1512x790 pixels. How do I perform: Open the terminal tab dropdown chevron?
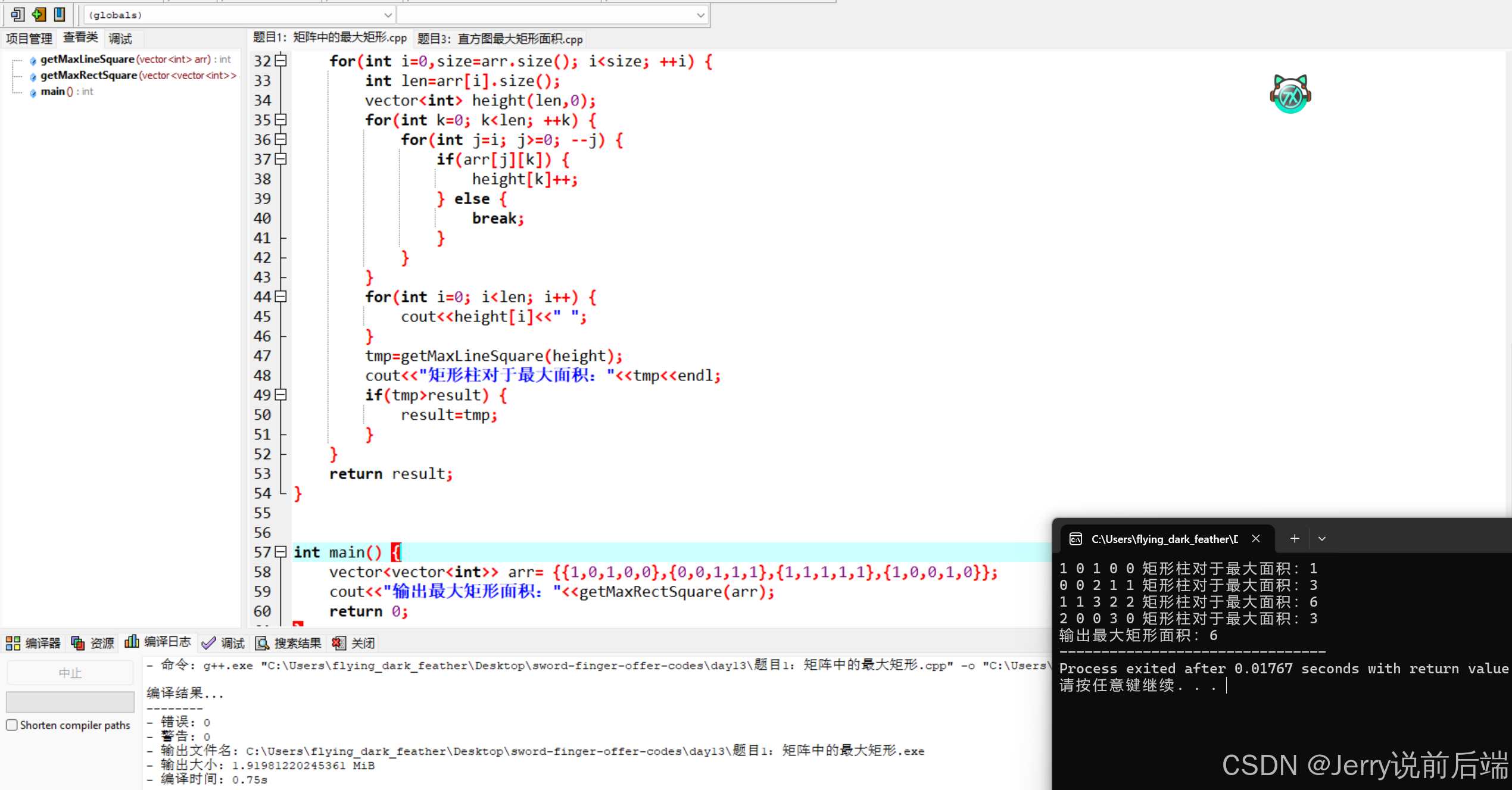pyautogui.click(x=1322, y=539)
